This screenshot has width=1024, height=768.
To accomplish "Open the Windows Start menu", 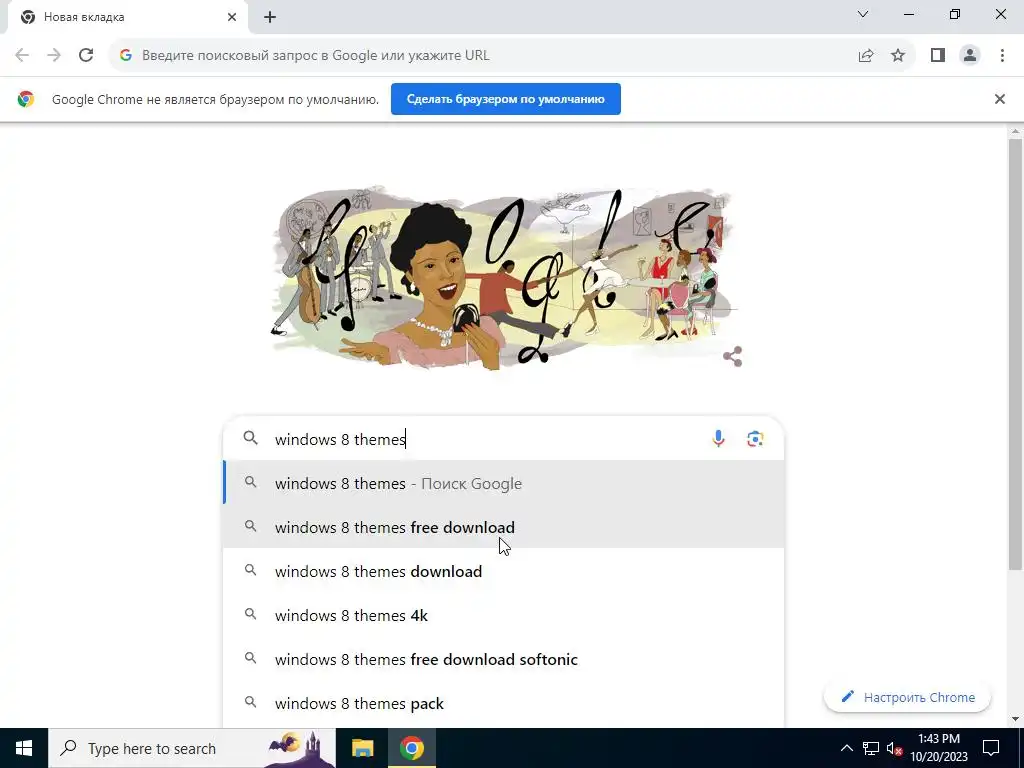I will point(24,748).
